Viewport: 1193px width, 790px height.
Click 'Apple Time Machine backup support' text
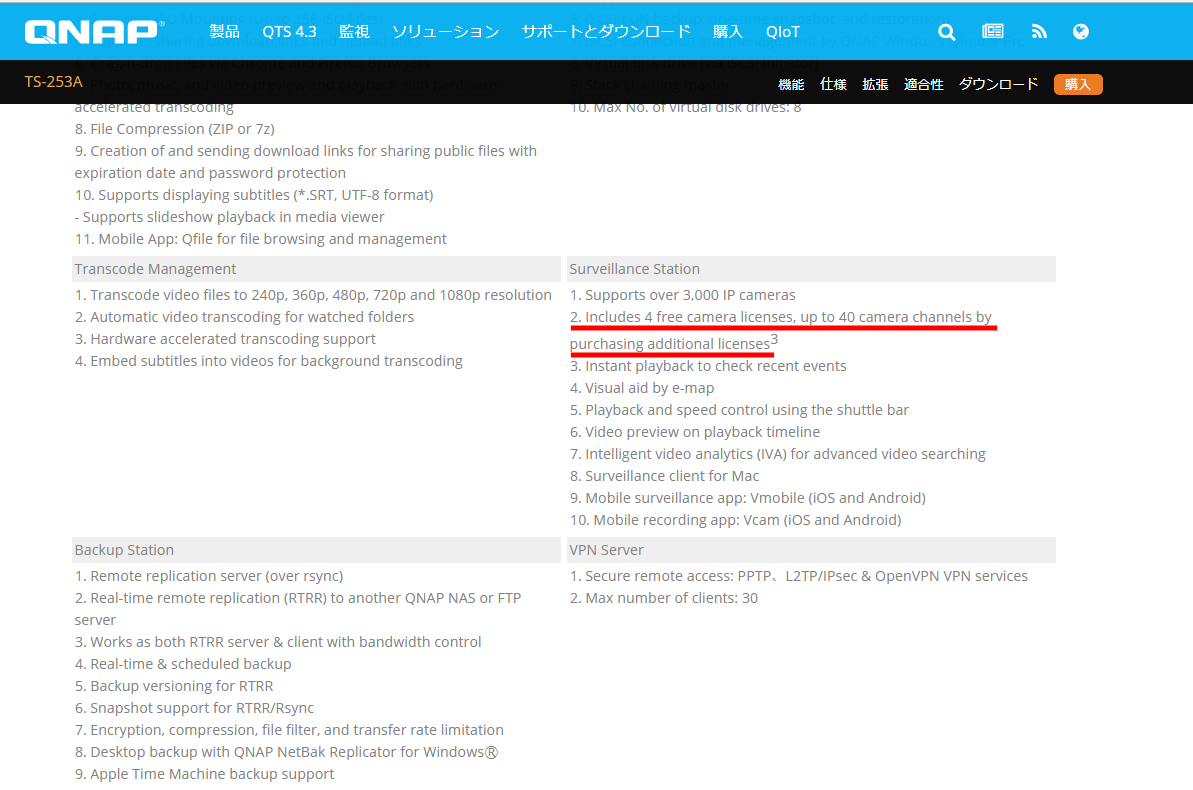(x=204, y=775)
